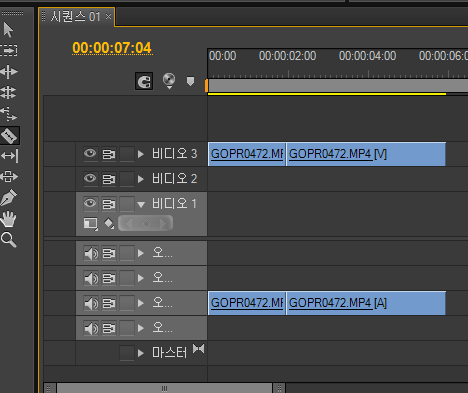The image size is (468, 393).
Task: Expand the 비디오 3 track
Action: (x=141, y=154)
